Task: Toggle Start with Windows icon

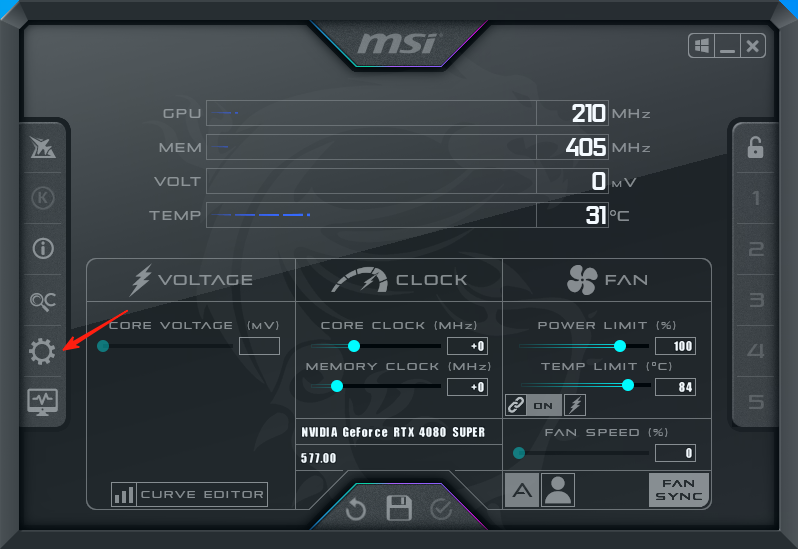Action: click(702, 46)
